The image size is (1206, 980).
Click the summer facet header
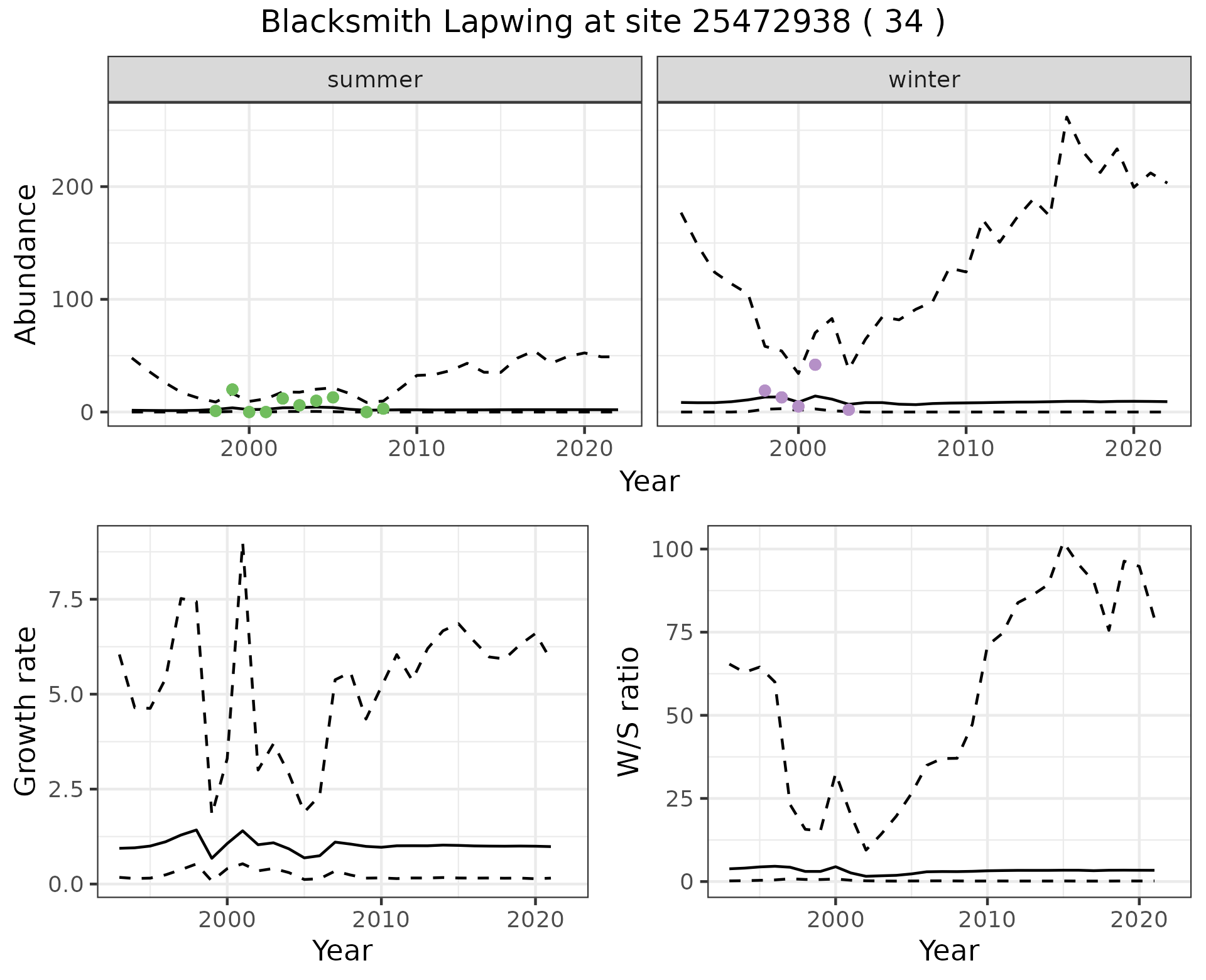point(375,80)
